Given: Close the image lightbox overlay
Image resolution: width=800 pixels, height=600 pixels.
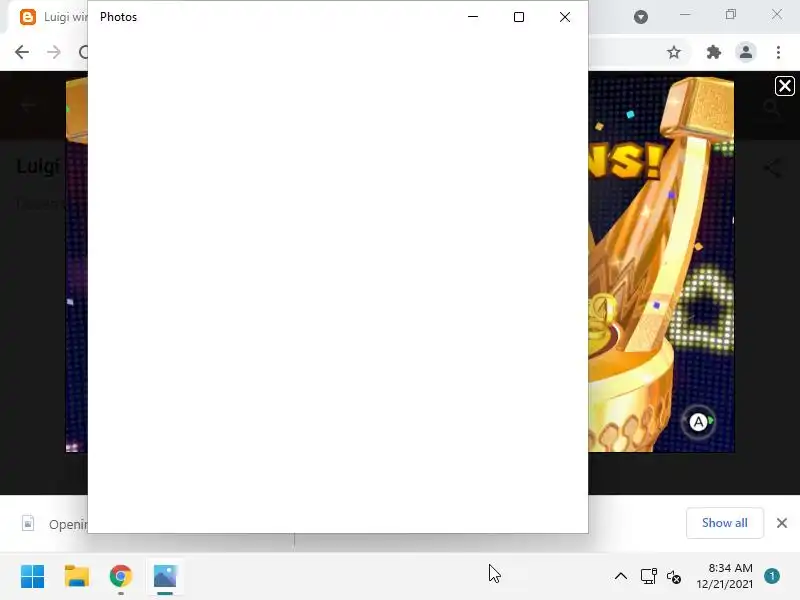Looking at the screenshot, I should [x=785, y=86].
